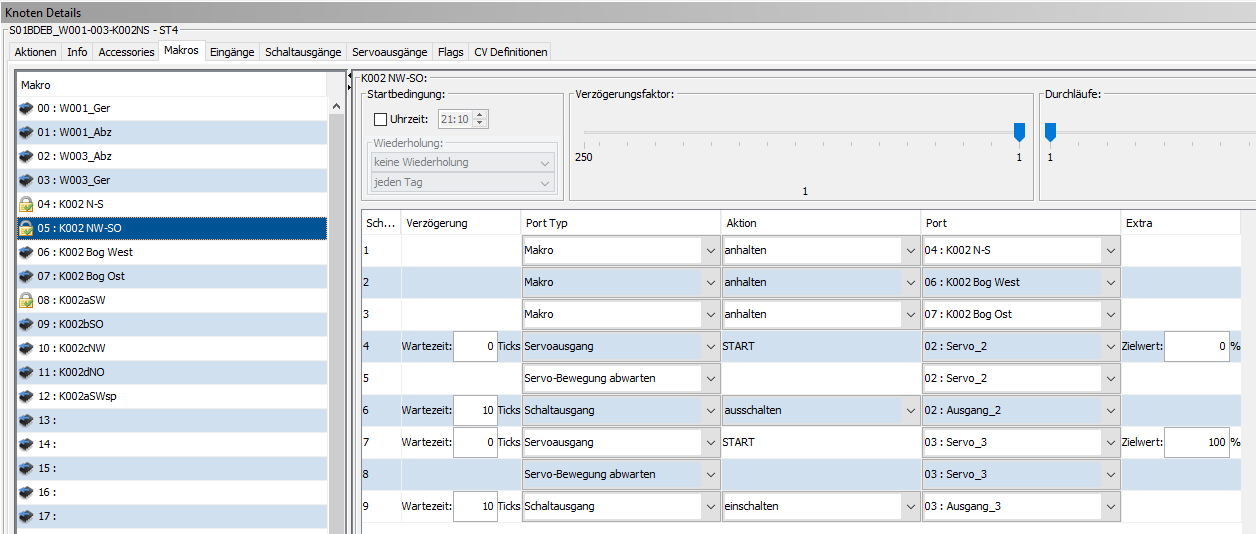Click the Extra column header
Viewport: 1256px width, 534px height.
(x=1180, y=223)
